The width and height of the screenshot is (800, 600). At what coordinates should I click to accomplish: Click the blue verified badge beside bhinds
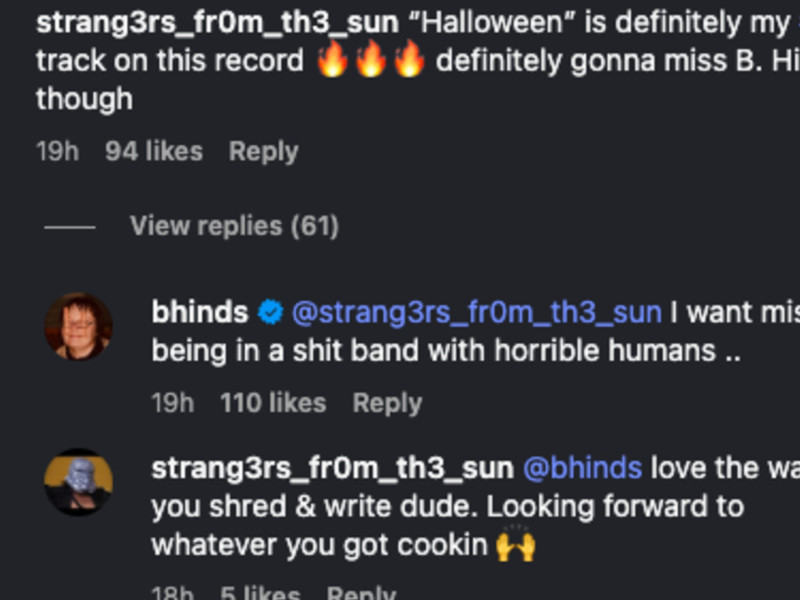(x=270, y=313)
